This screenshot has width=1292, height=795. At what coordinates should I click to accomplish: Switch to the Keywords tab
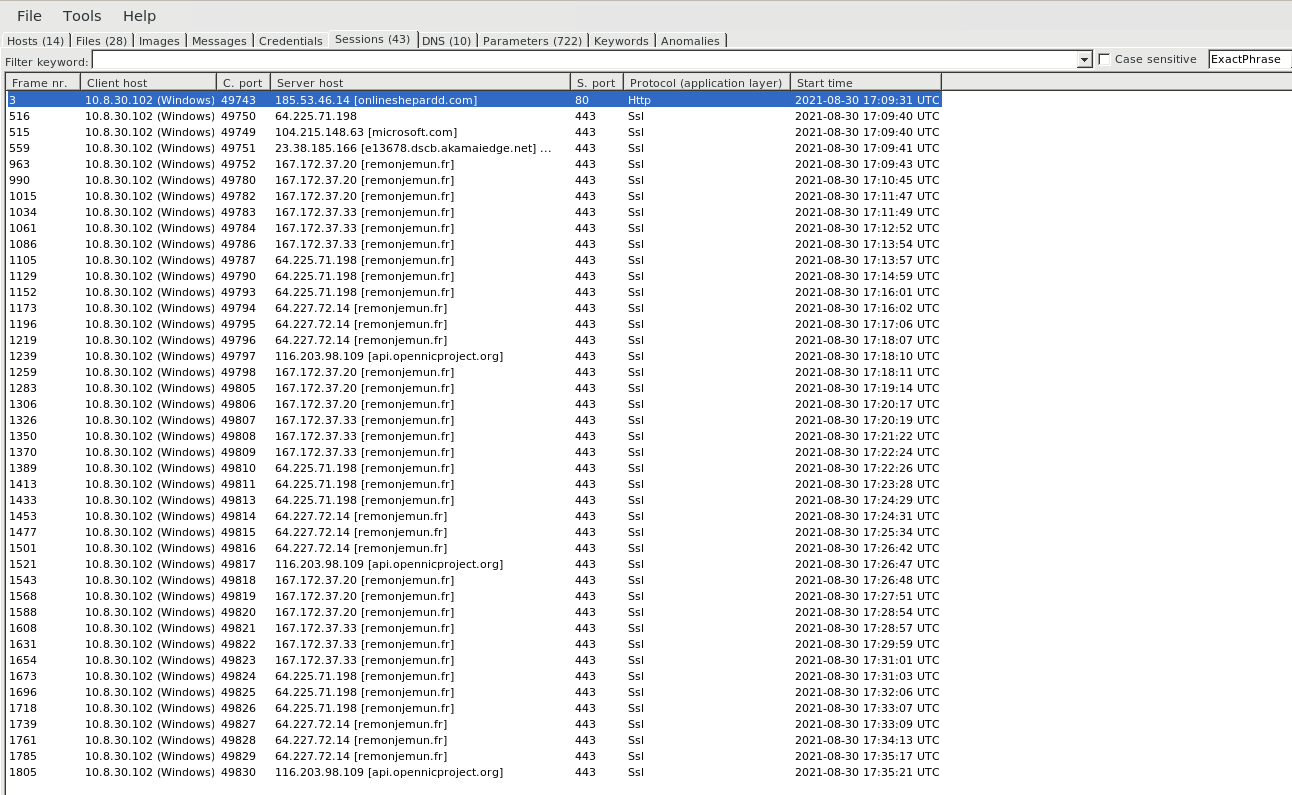(621, 41)
